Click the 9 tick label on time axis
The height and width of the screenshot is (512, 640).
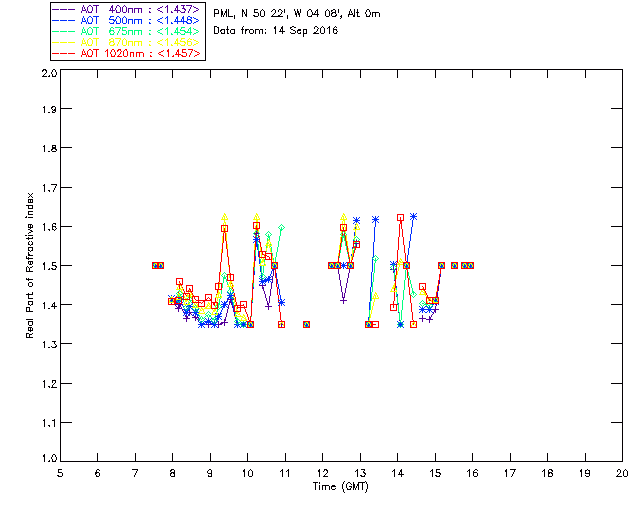point(210,474)
